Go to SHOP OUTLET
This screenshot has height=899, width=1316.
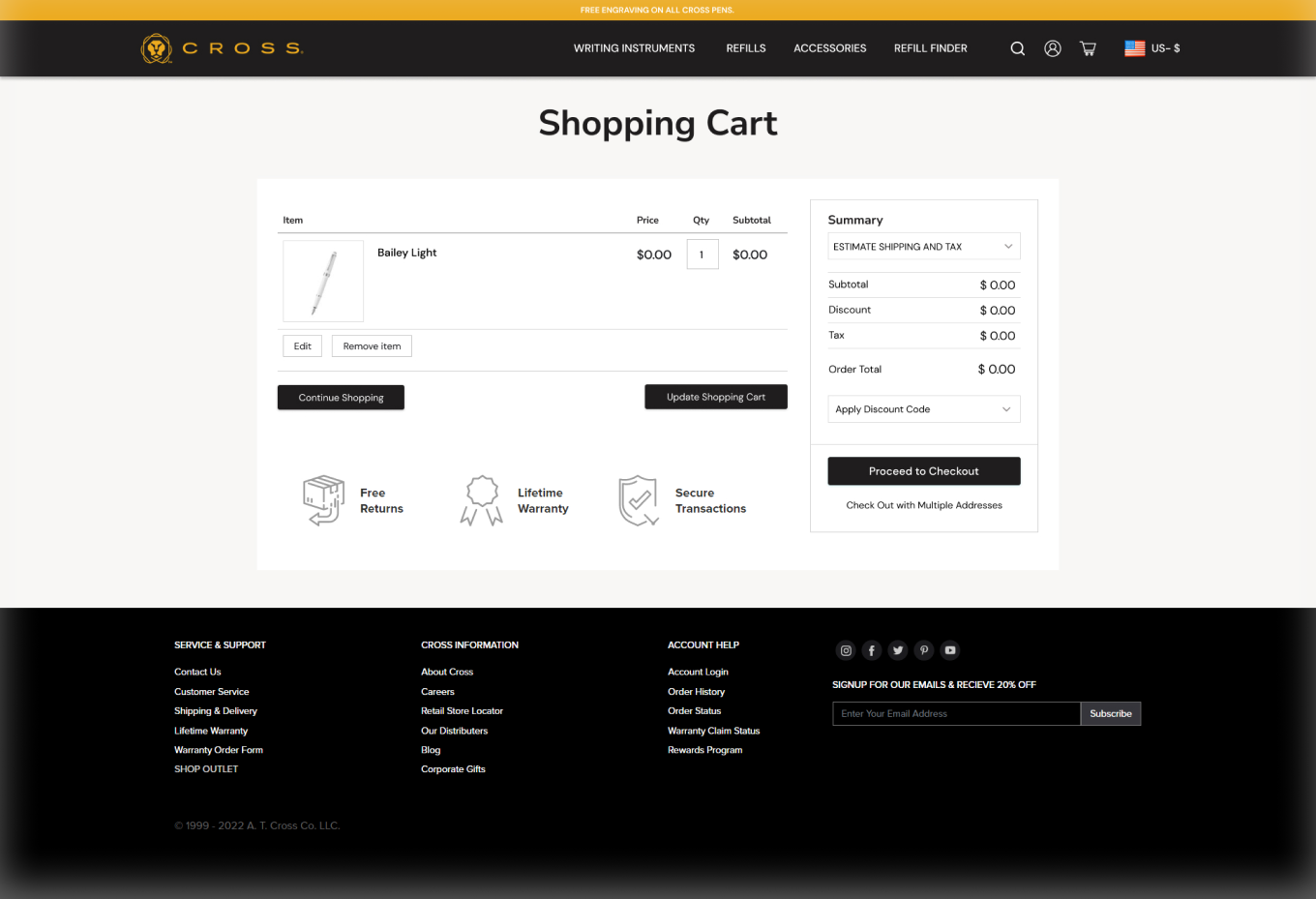(x=206, y=769)
